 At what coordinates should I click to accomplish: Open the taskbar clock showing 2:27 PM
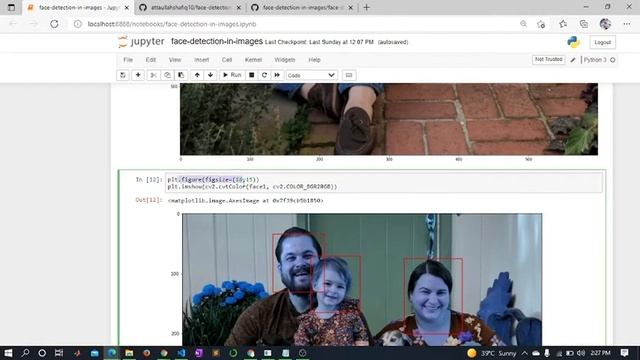pos(600,353)
